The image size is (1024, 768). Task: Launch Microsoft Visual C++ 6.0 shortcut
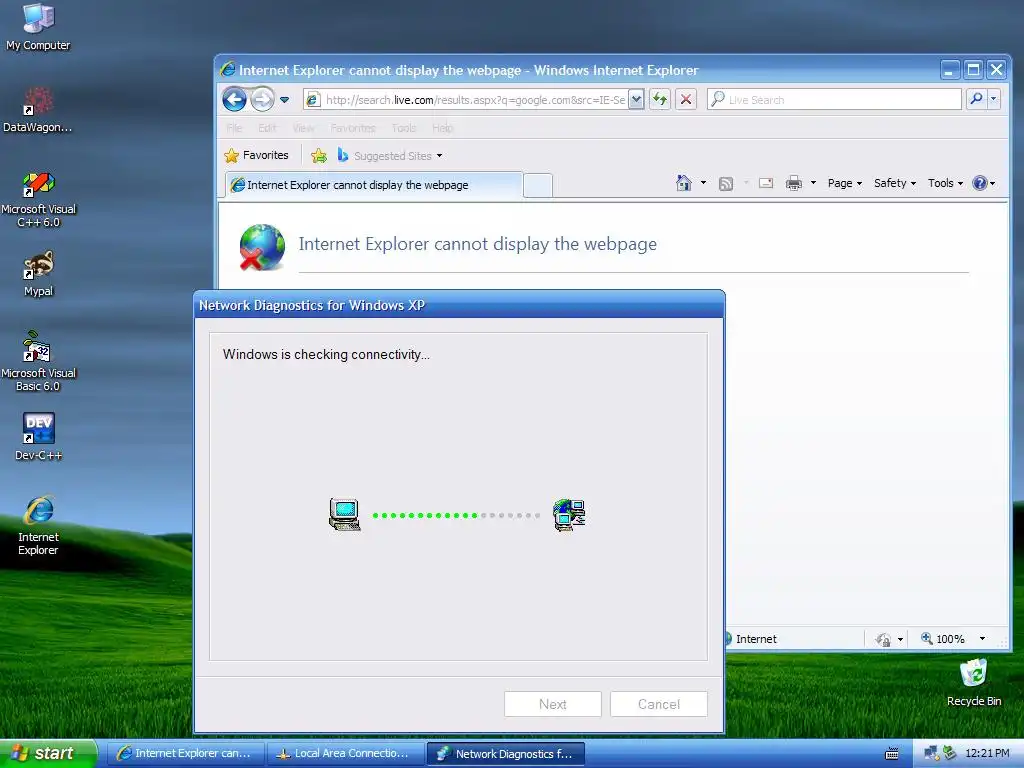[38, 199]
